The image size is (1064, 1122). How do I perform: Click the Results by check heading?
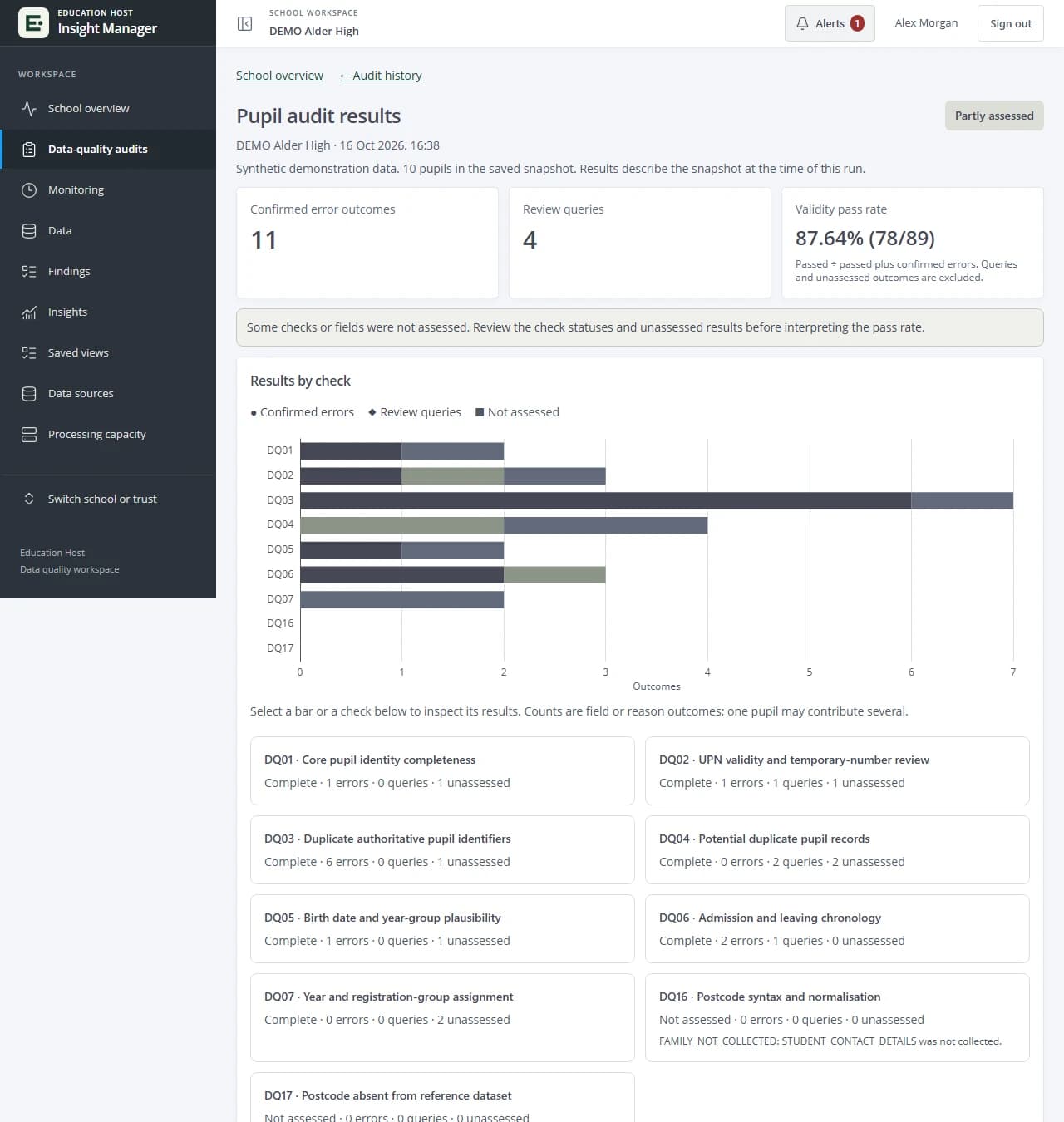(300, 381)
